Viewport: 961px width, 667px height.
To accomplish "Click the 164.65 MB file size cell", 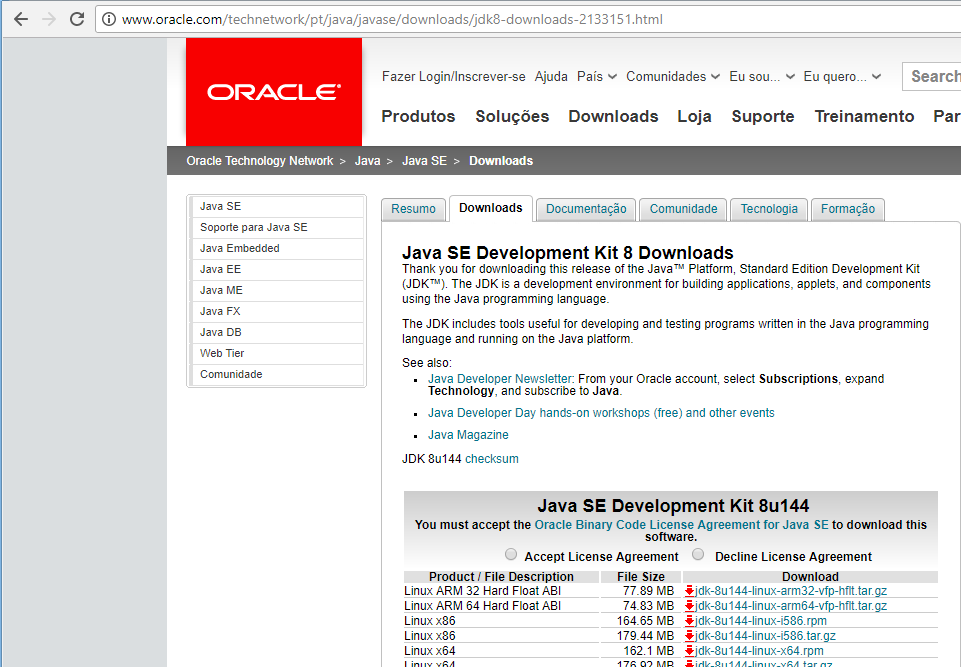I will coord(640,621).
